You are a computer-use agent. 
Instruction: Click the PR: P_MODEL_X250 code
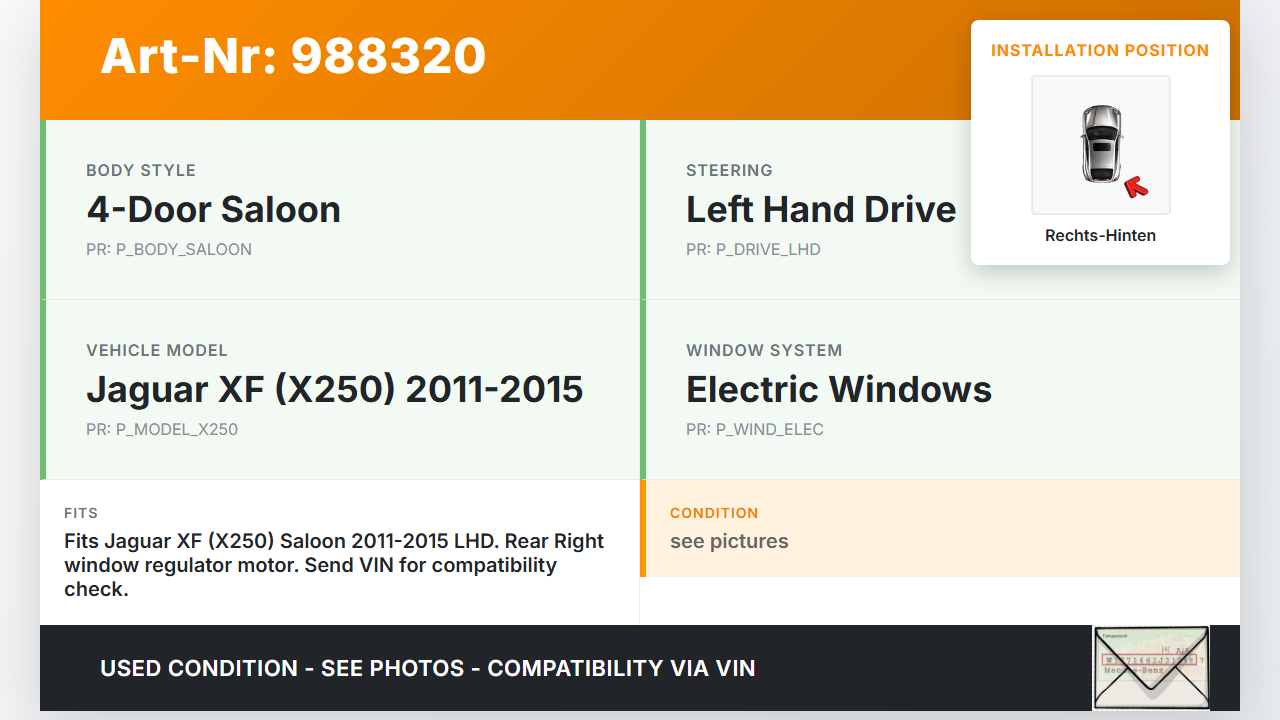[162, 429]
